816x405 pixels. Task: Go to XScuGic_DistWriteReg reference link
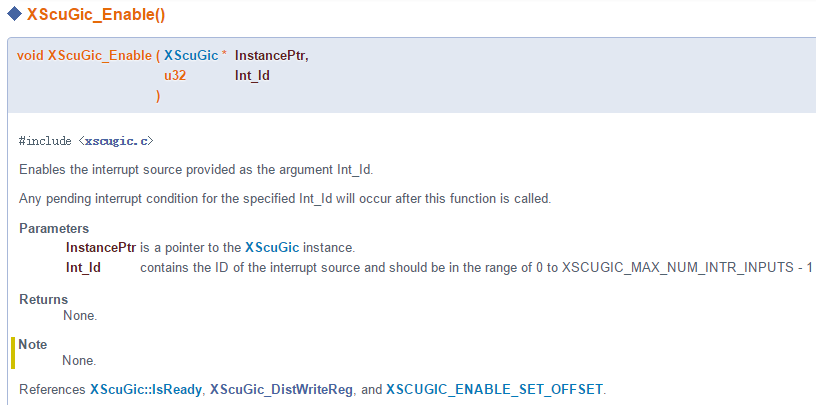click(x=281, y=389)
